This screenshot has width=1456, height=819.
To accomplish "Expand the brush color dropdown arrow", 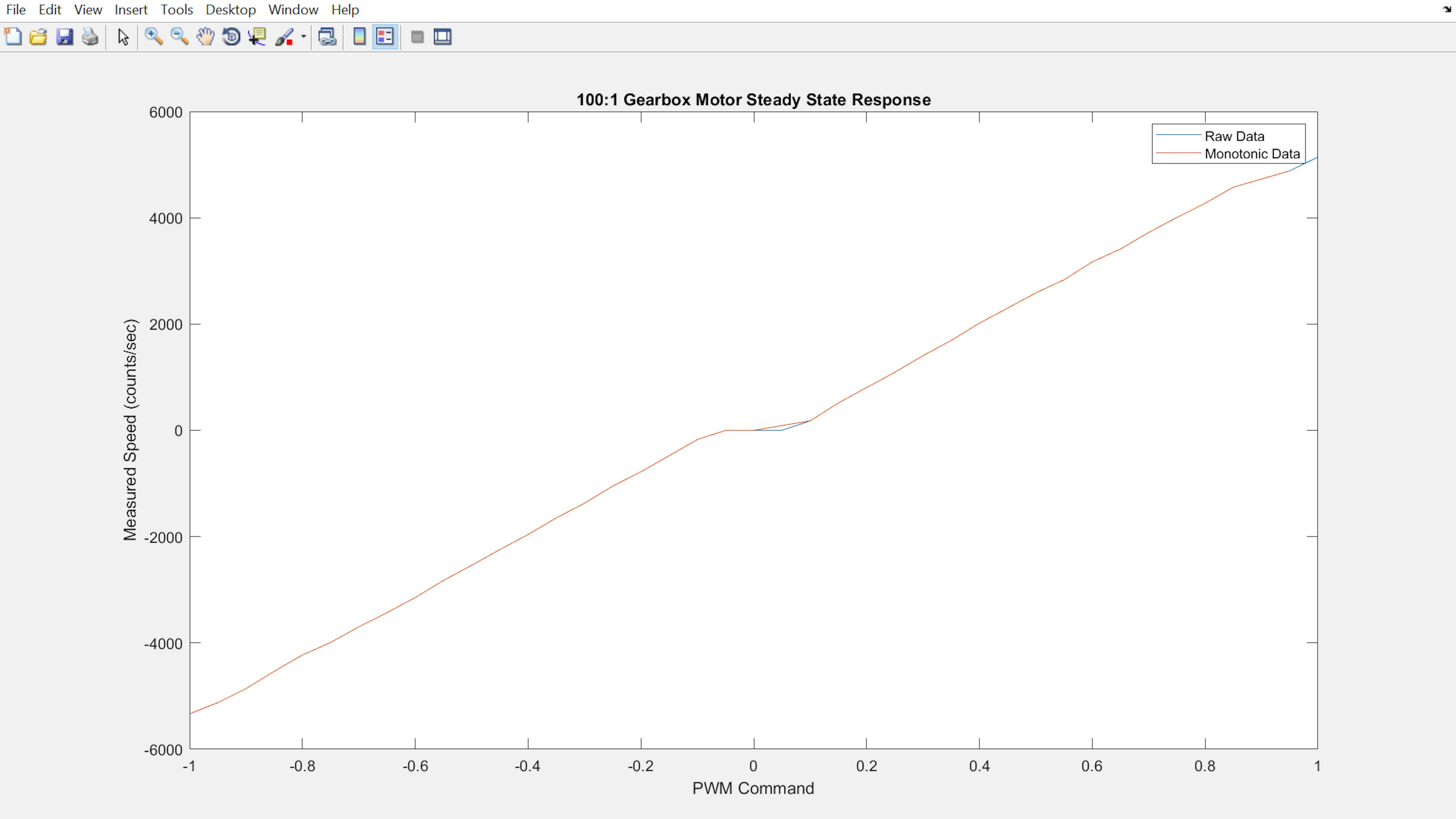I will (304, 37).
